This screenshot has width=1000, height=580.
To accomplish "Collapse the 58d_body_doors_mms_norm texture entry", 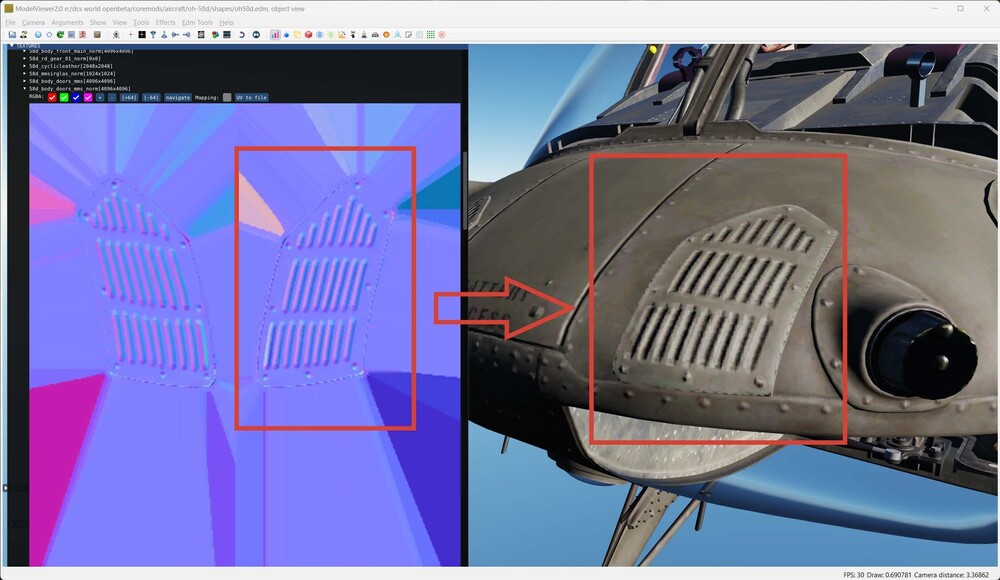I will tap(25, 88).
